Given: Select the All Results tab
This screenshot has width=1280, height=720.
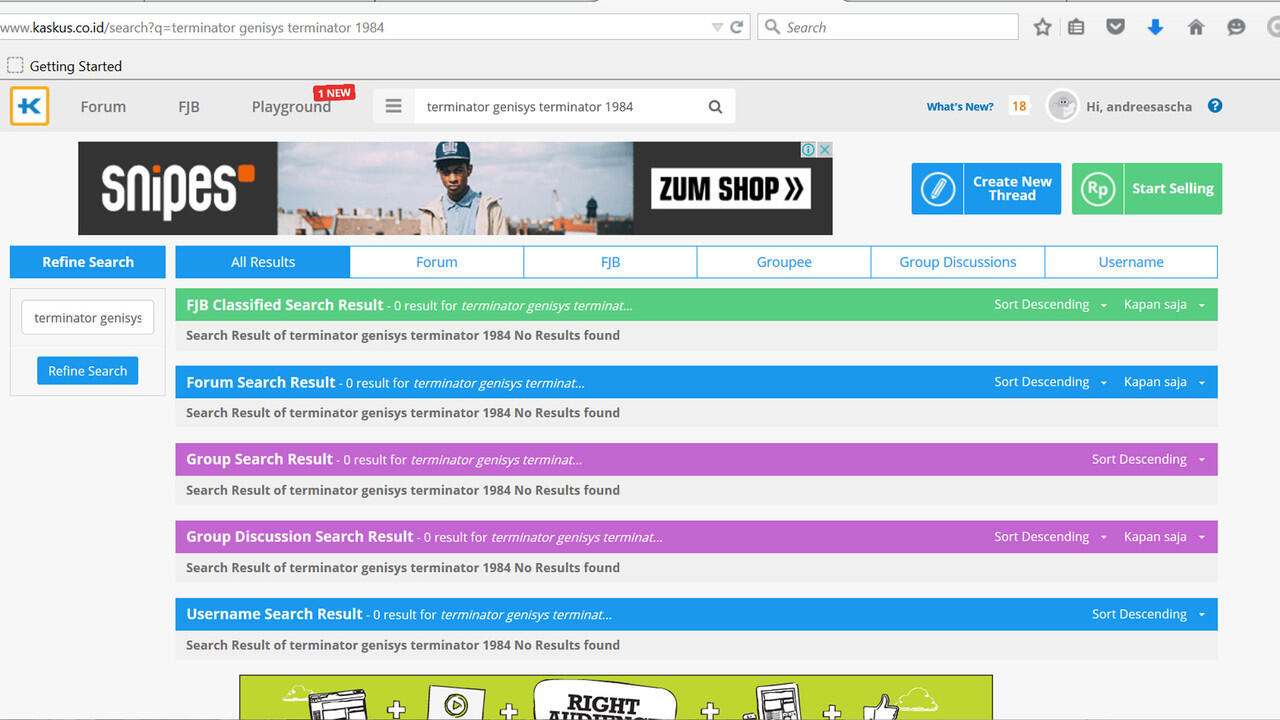Looking at the screenshot, I should 263,262.
